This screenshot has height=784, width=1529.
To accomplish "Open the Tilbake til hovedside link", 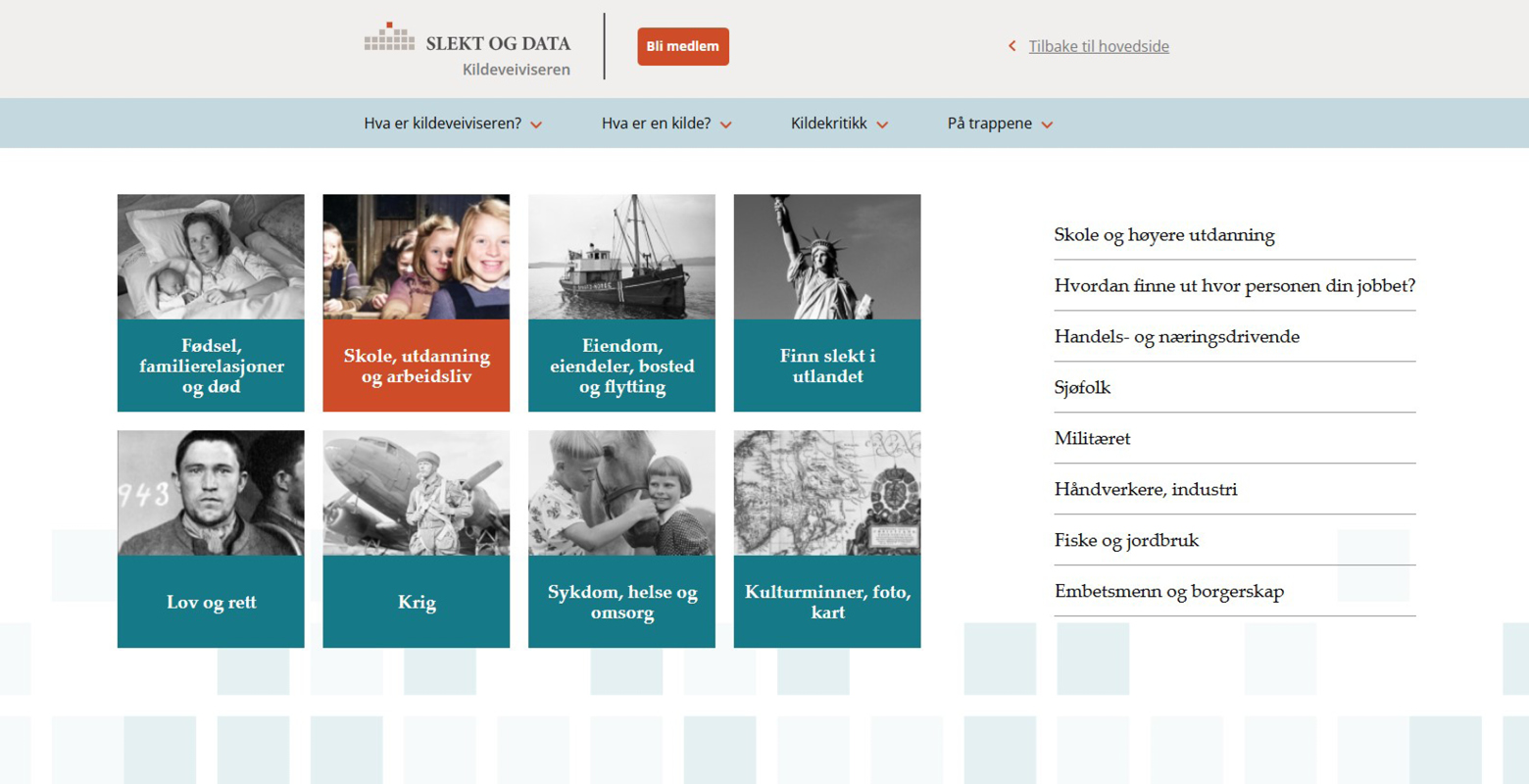I will (x=1099, y=46).
